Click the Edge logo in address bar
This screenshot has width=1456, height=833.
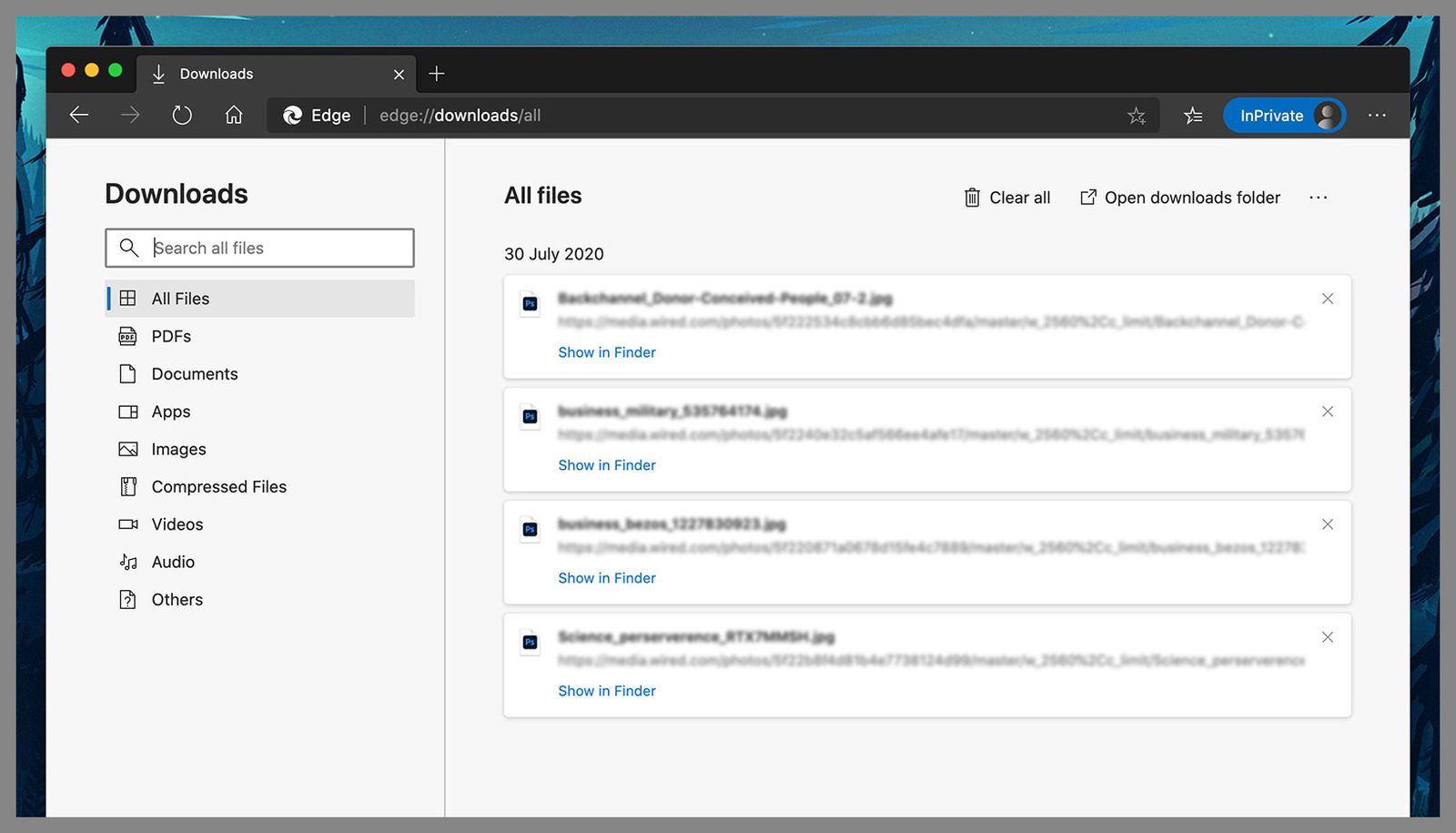pyautogui.click(x=292, y=116)
